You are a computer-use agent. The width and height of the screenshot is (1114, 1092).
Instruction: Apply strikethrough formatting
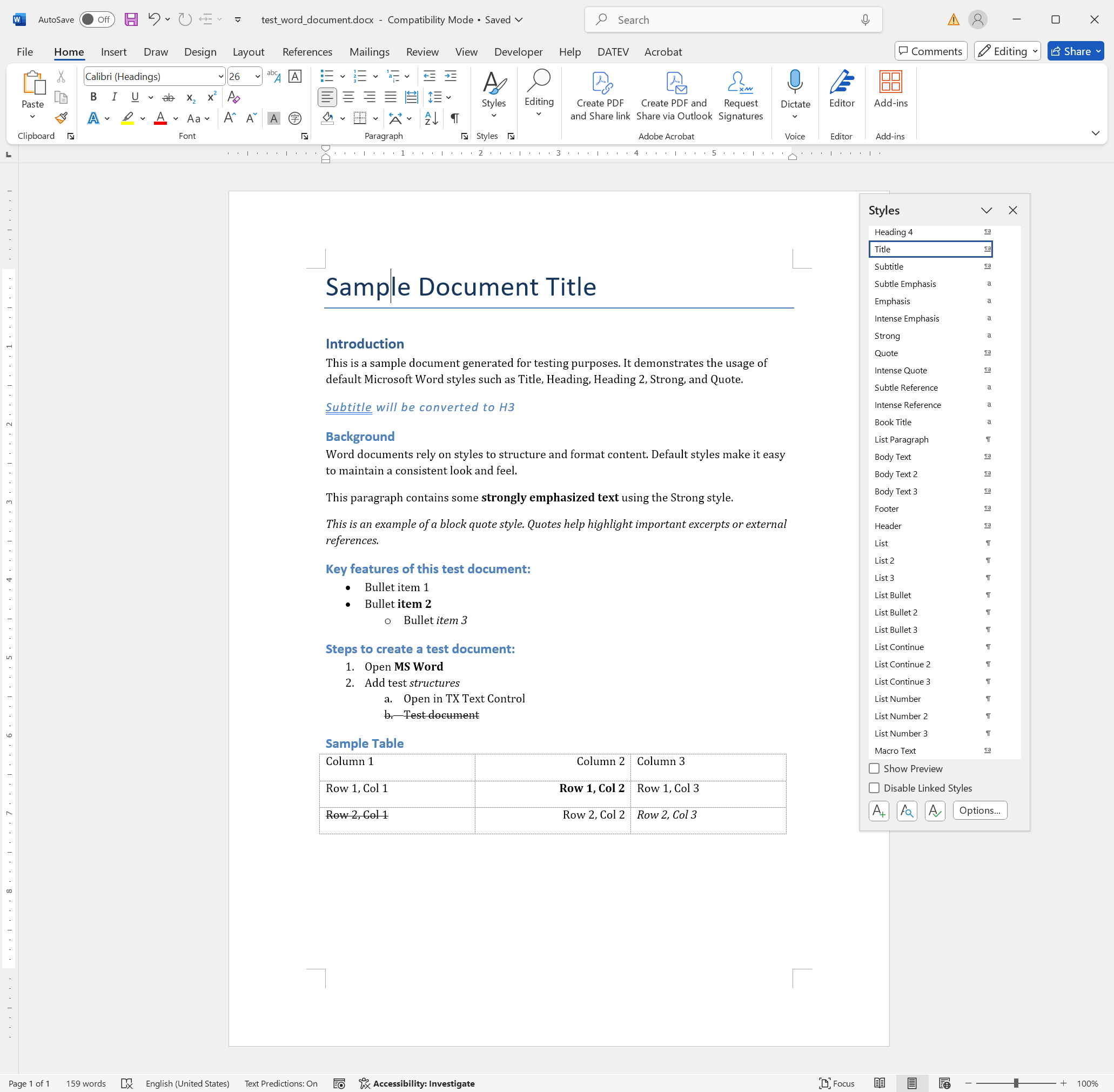point(168,97)
